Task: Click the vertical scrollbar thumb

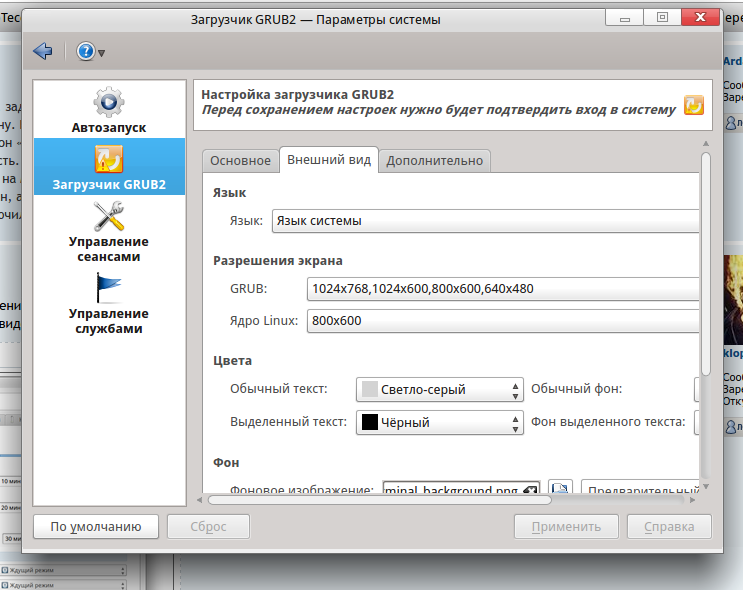Action: (706, 264)
